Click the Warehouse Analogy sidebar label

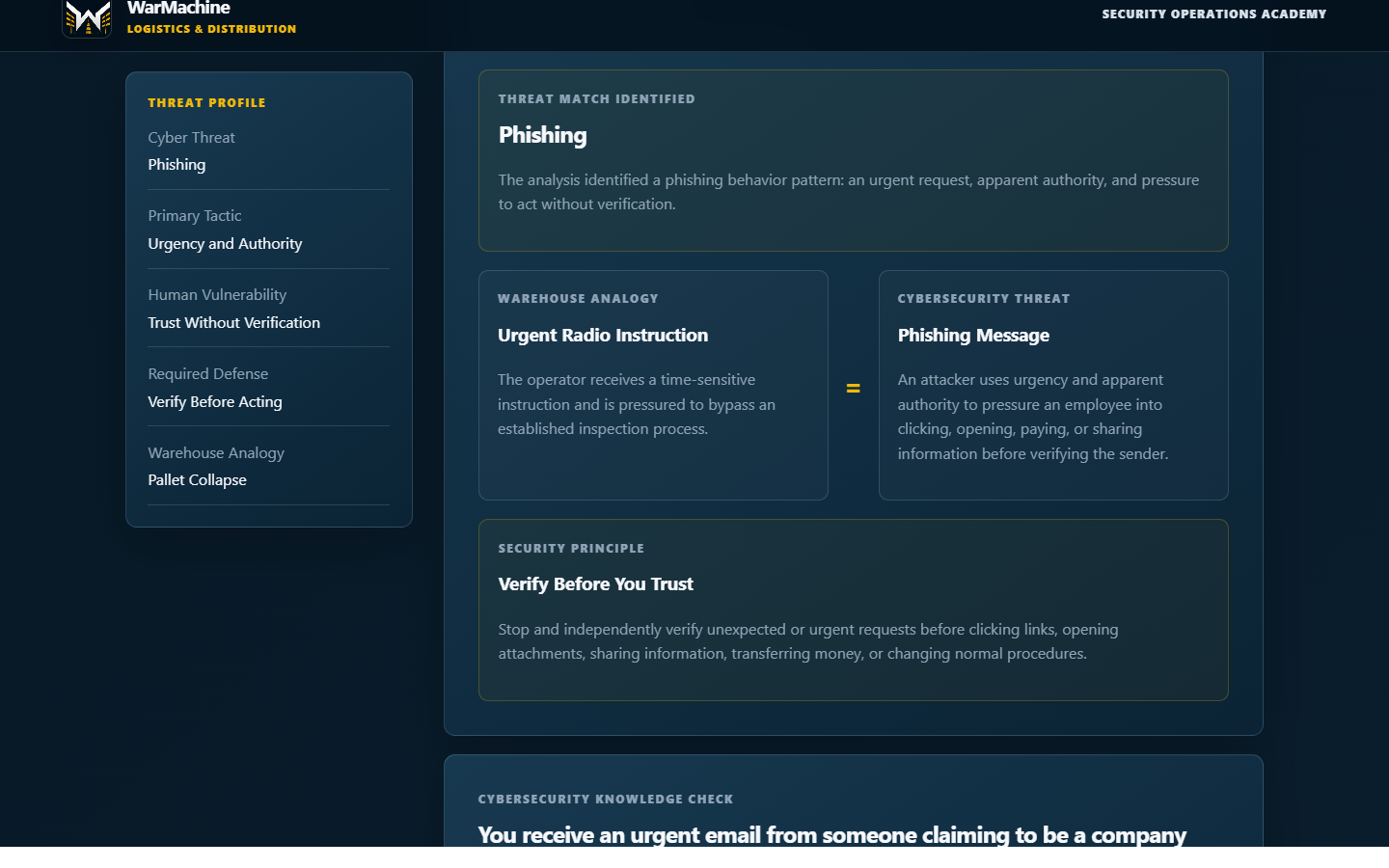click(x=216, y=453)
